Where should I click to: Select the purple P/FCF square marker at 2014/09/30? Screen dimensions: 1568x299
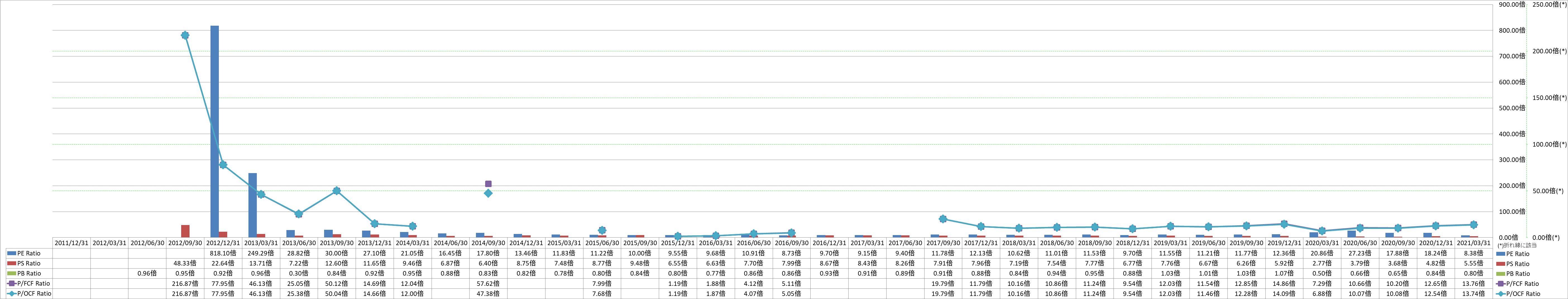point(488,183)
